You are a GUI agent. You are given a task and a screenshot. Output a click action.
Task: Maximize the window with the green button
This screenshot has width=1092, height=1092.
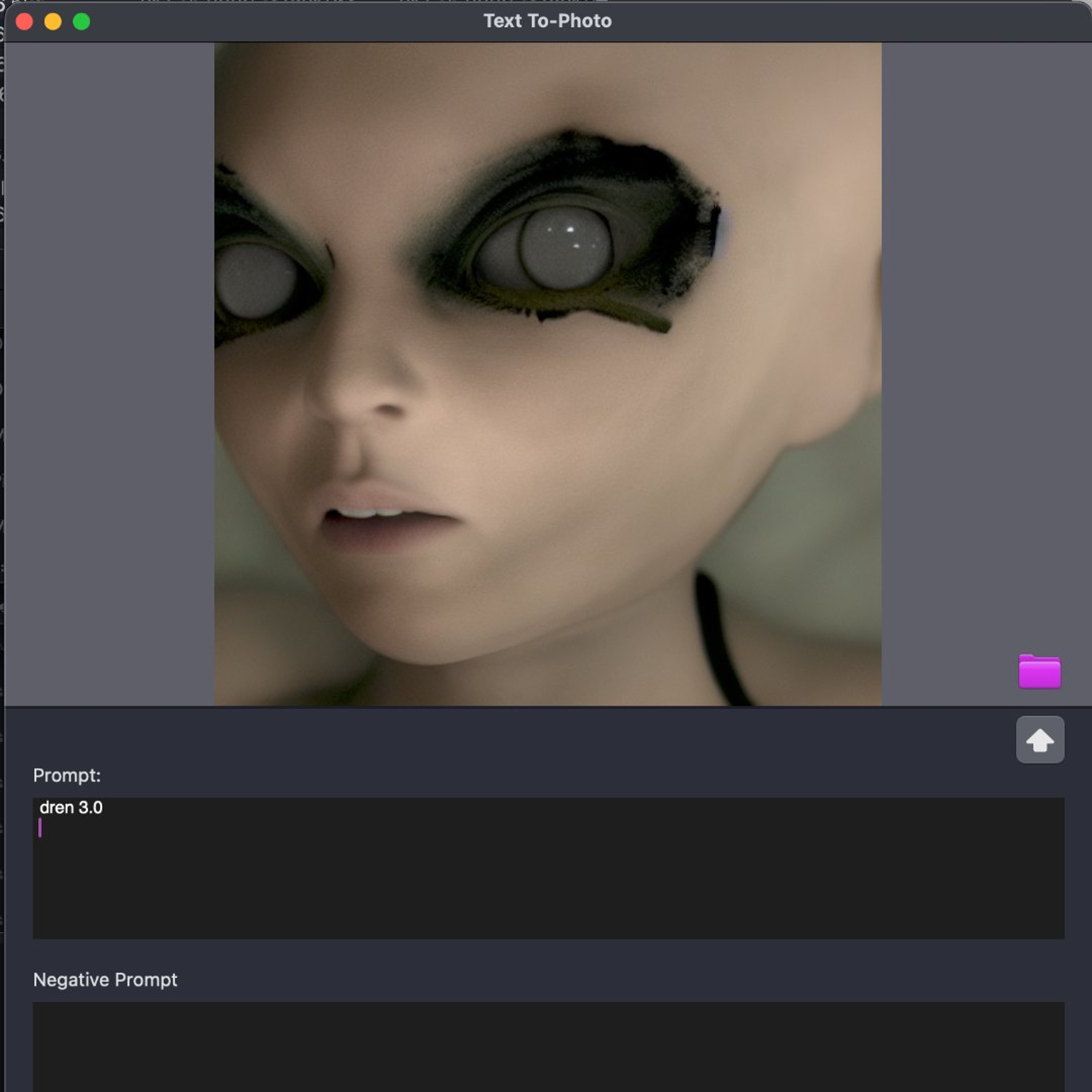tap(82, 21)
